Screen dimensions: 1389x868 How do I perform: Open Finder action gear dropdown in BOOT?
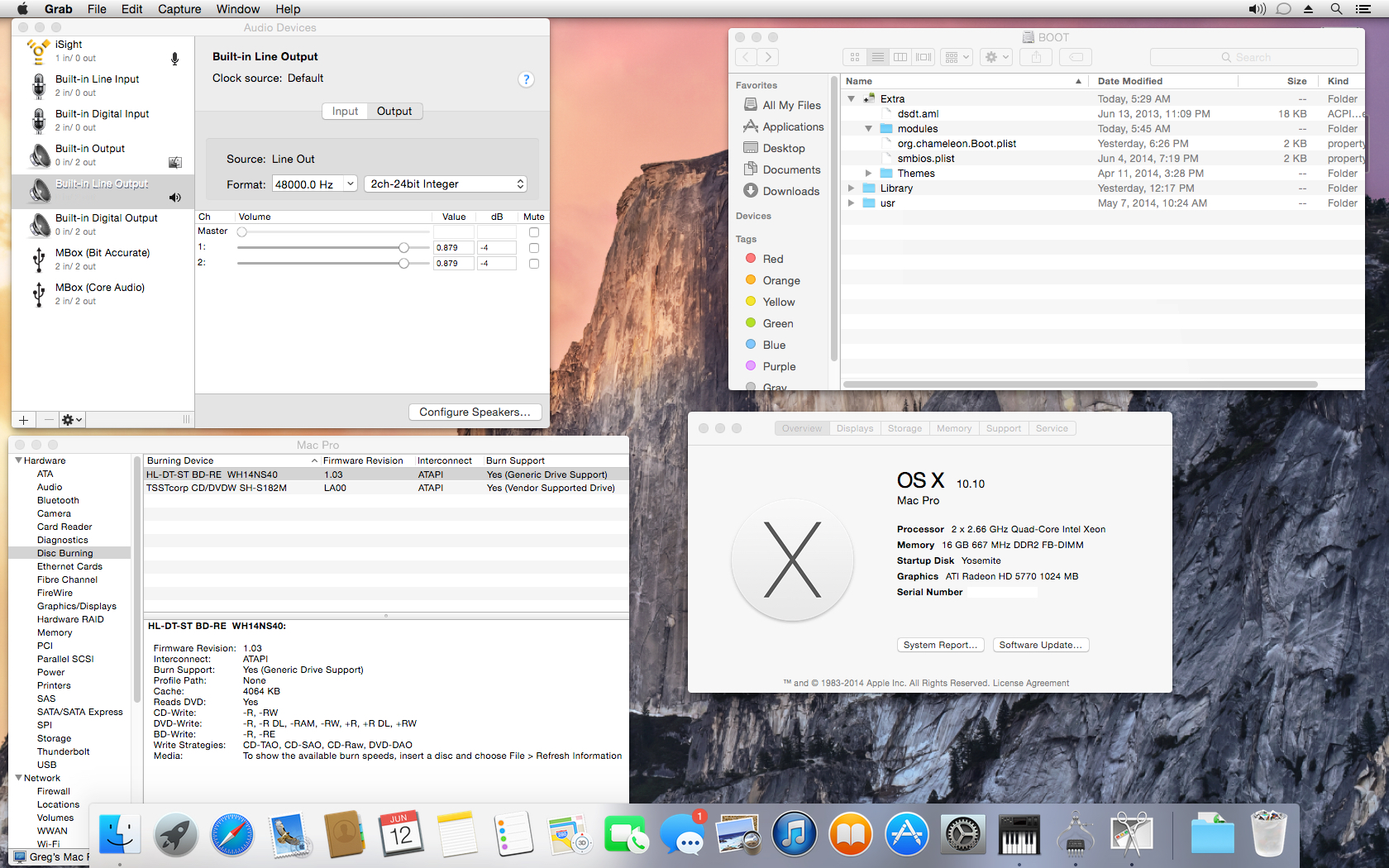coord(996,57)
